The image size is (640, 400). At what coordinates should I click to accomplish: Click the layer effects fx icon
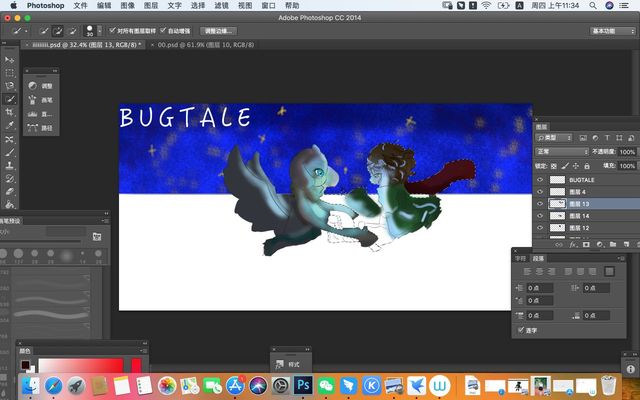(x=573, y=243)
